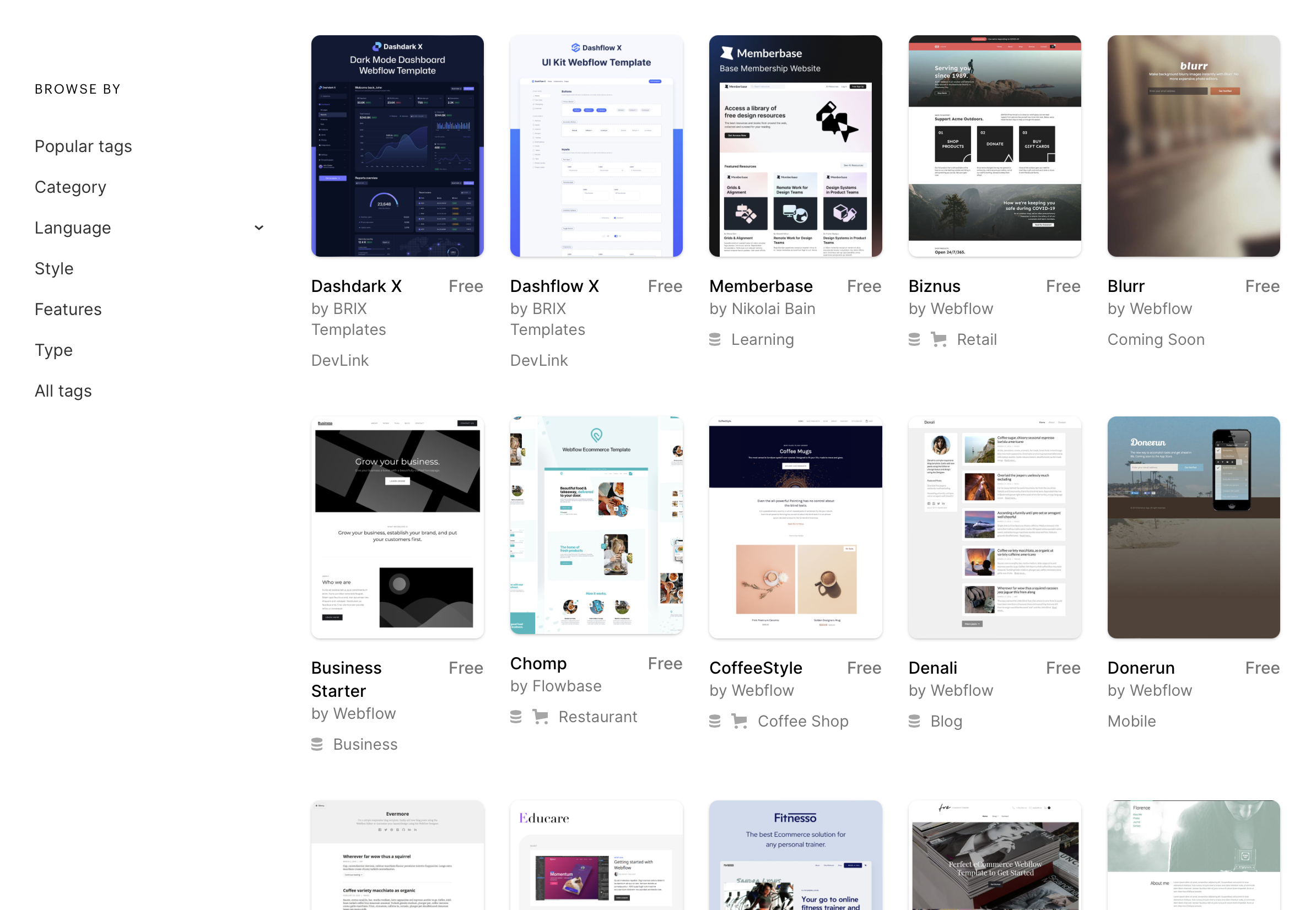Open the Features filter
The height and width of the screenshot is (910, 1316).
point(68,310)
